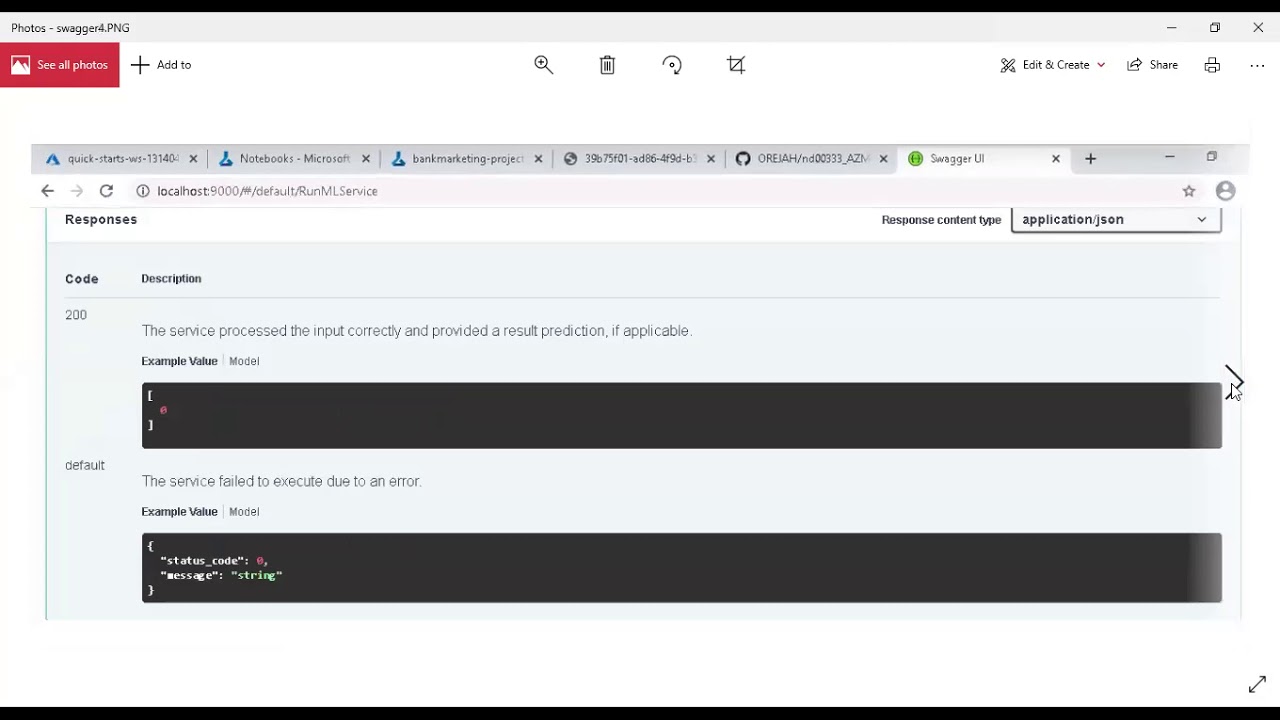Open the Photos three-dot more menu
Viewport: 1280px width, 720px height.
(1257, 65)
